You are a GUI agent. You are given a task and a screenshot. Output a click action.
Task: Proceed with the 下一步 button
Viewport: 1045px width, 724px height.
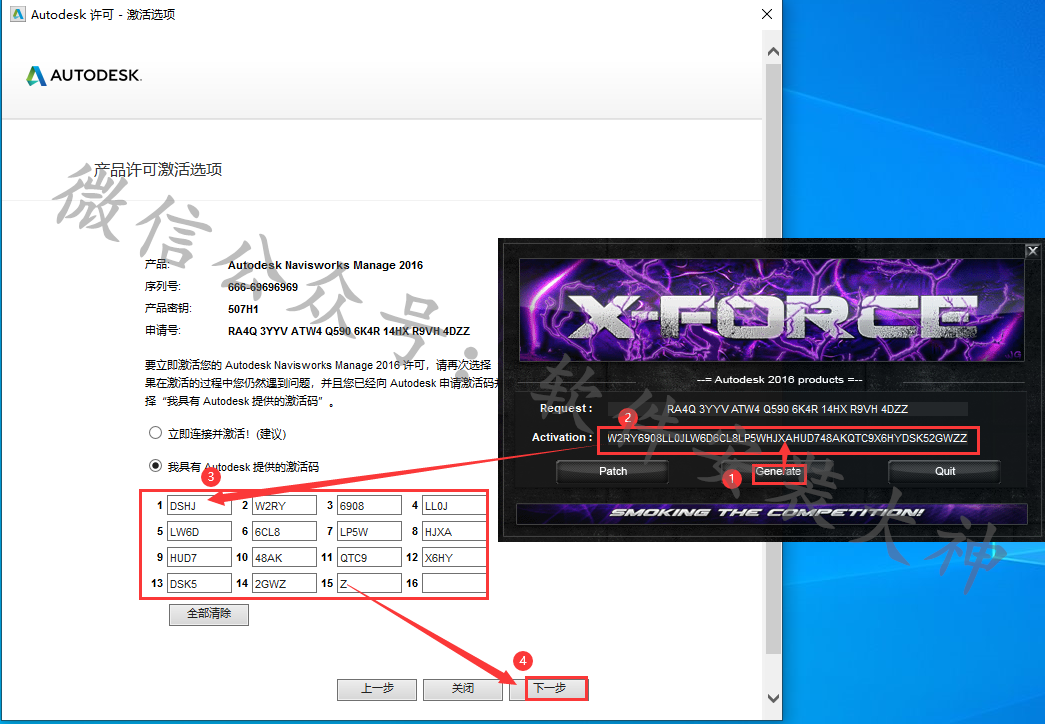tap(548, 689)
